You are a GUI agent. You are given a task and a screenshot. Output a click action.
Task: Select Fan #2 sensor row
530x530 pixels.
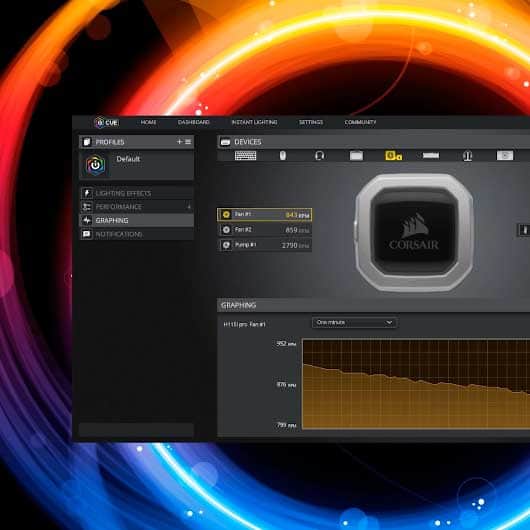pyautogui.click(x=264, y=230)
